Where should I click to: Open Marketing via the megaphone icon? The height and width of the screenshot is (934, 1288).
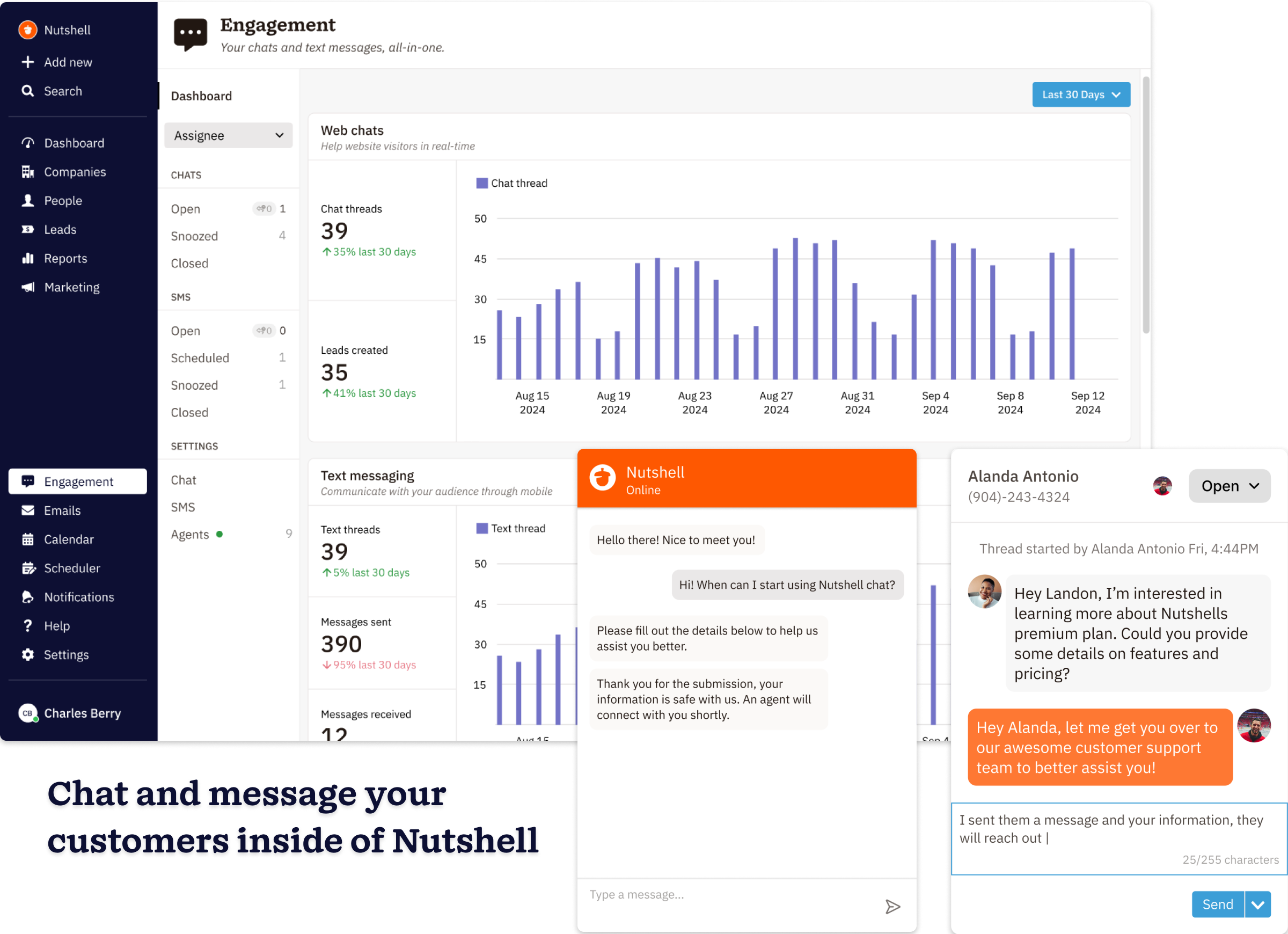point(27,288)
